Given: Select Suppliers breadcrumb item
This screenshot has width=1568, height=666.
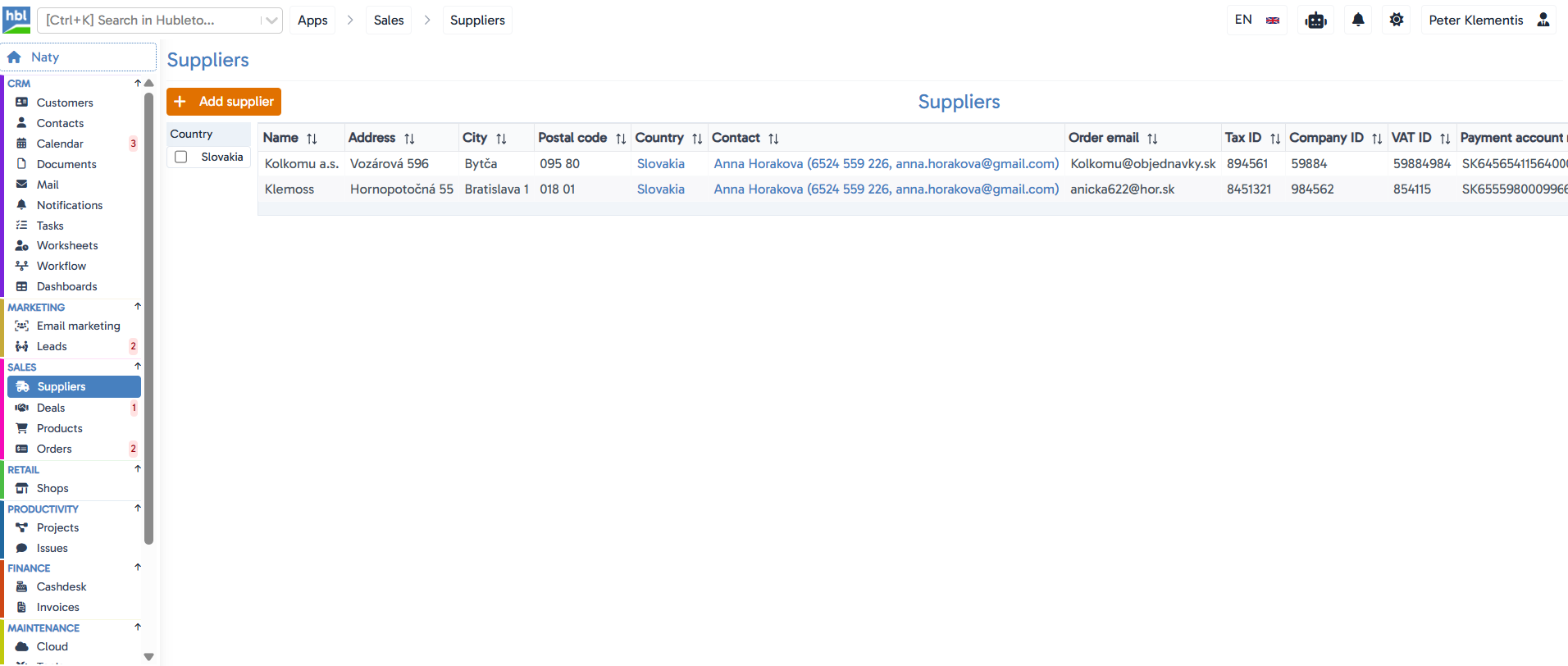Looking at the screenshot, I should [477, 21].
